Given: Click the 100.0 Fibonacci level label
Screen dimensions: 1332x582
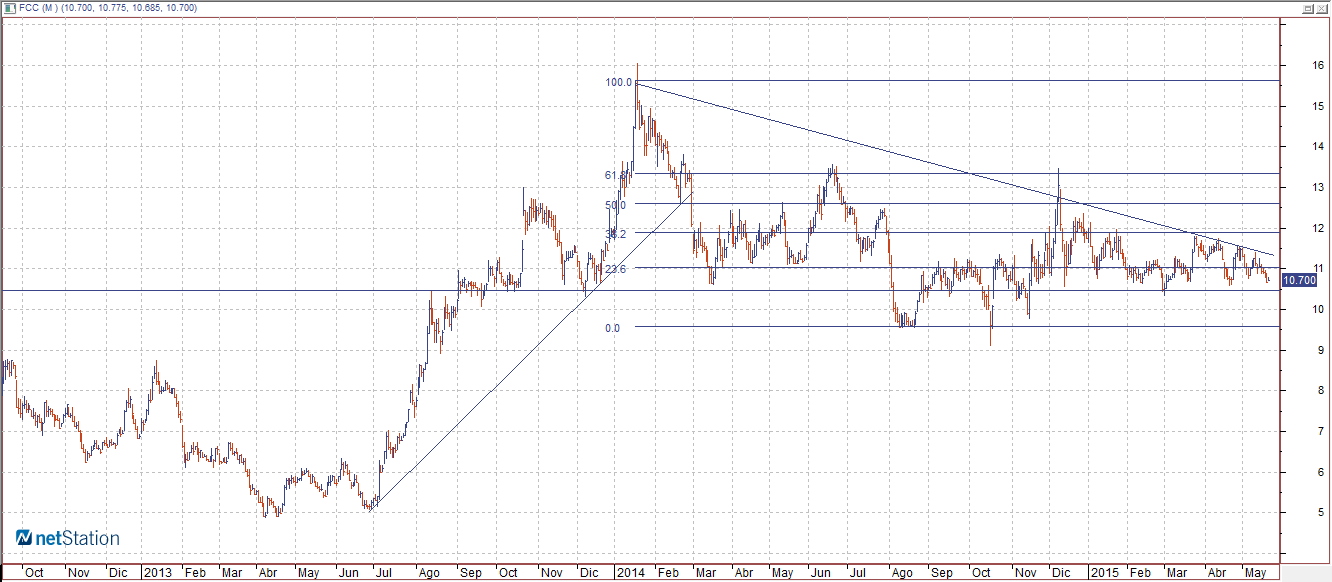Looking at the screenshot, I should click(618, 82).
